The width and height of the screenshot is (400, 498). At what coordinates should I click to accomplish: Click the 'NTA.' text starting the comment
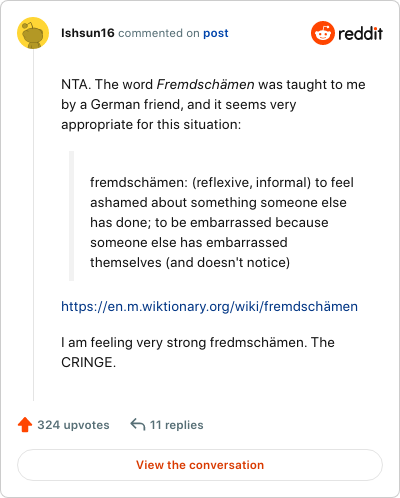coord(76,84)
